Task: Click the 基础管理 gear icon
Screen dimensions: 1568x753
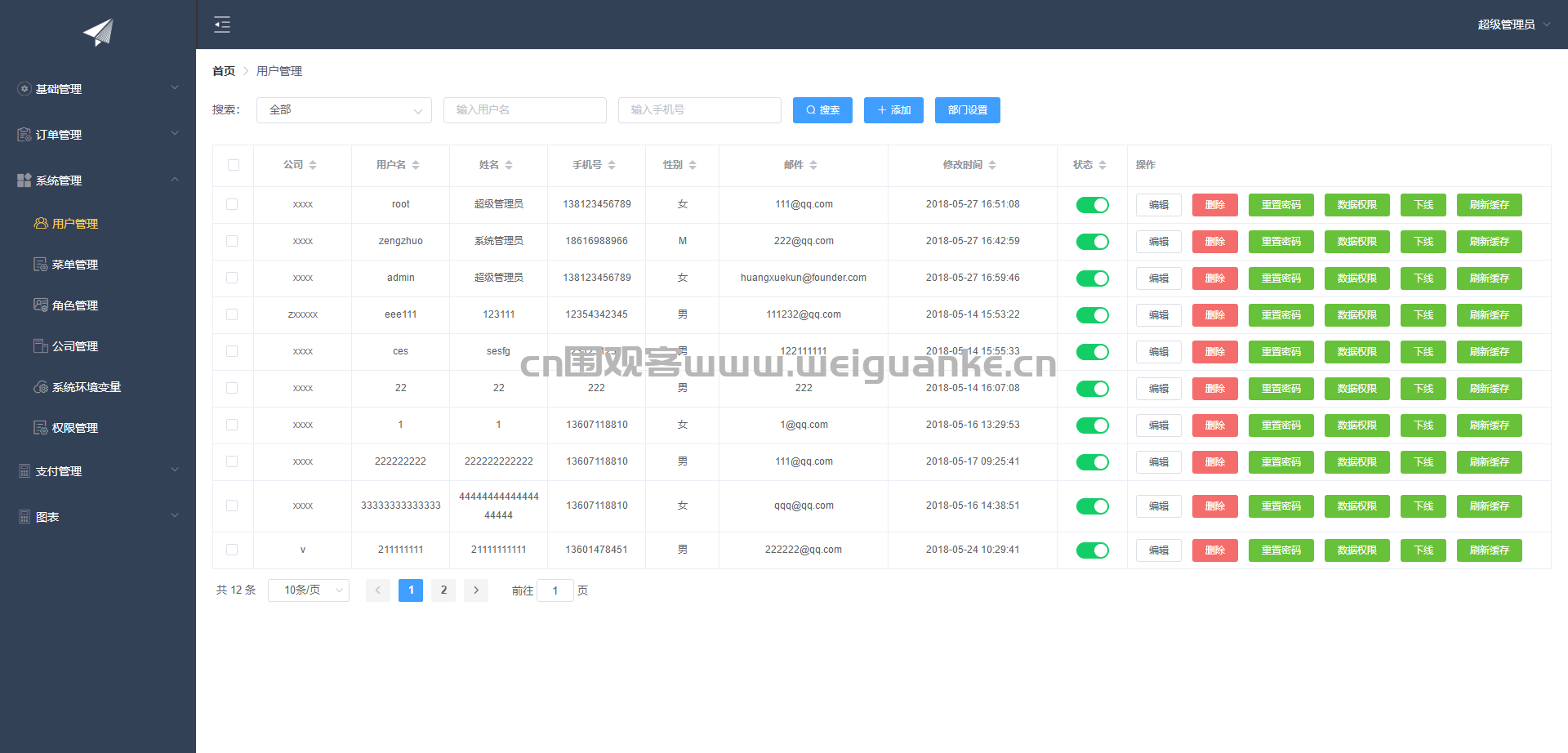Action: [24, 88]
